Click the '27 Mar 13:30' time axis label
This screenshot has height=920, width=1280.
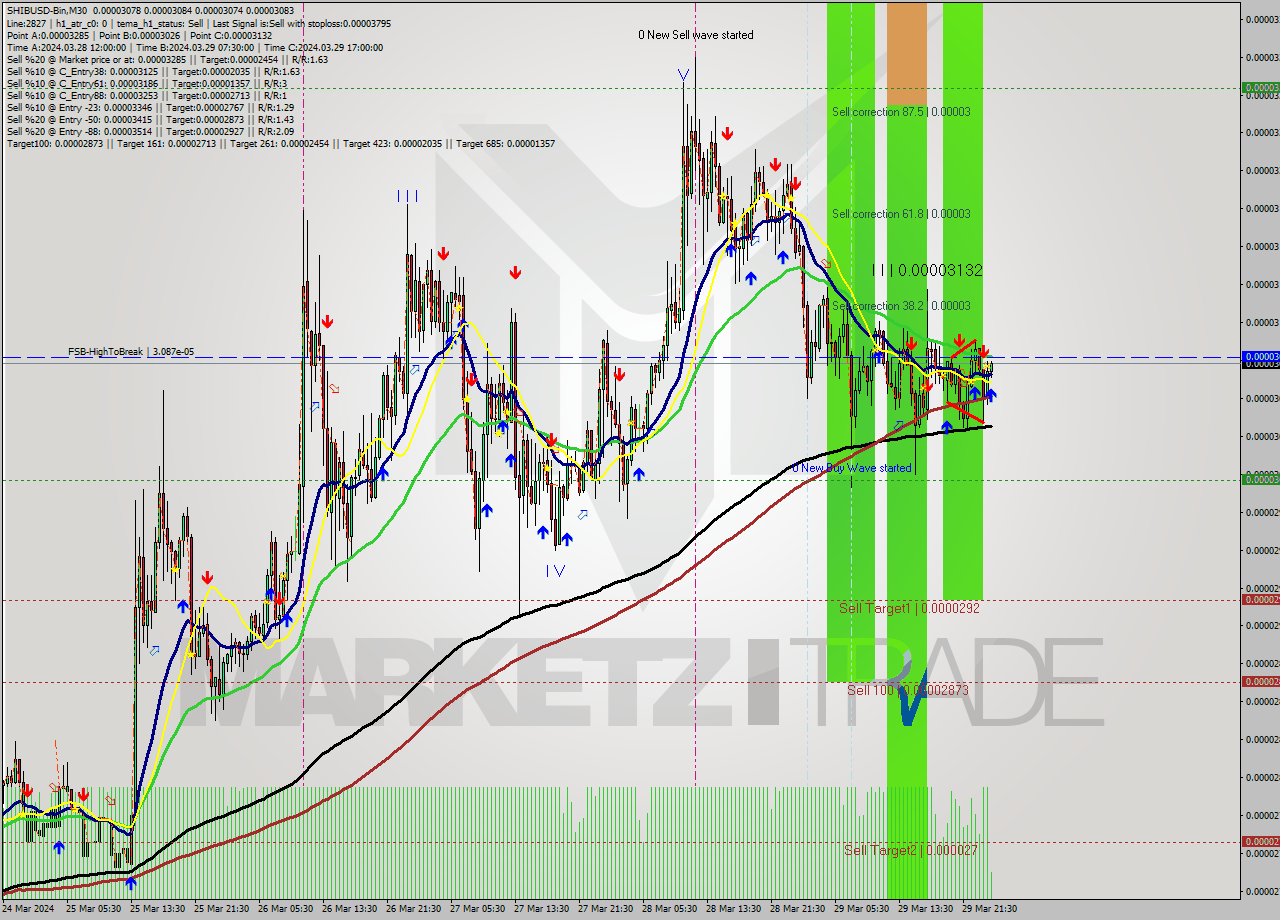click(x=541, y=909)
